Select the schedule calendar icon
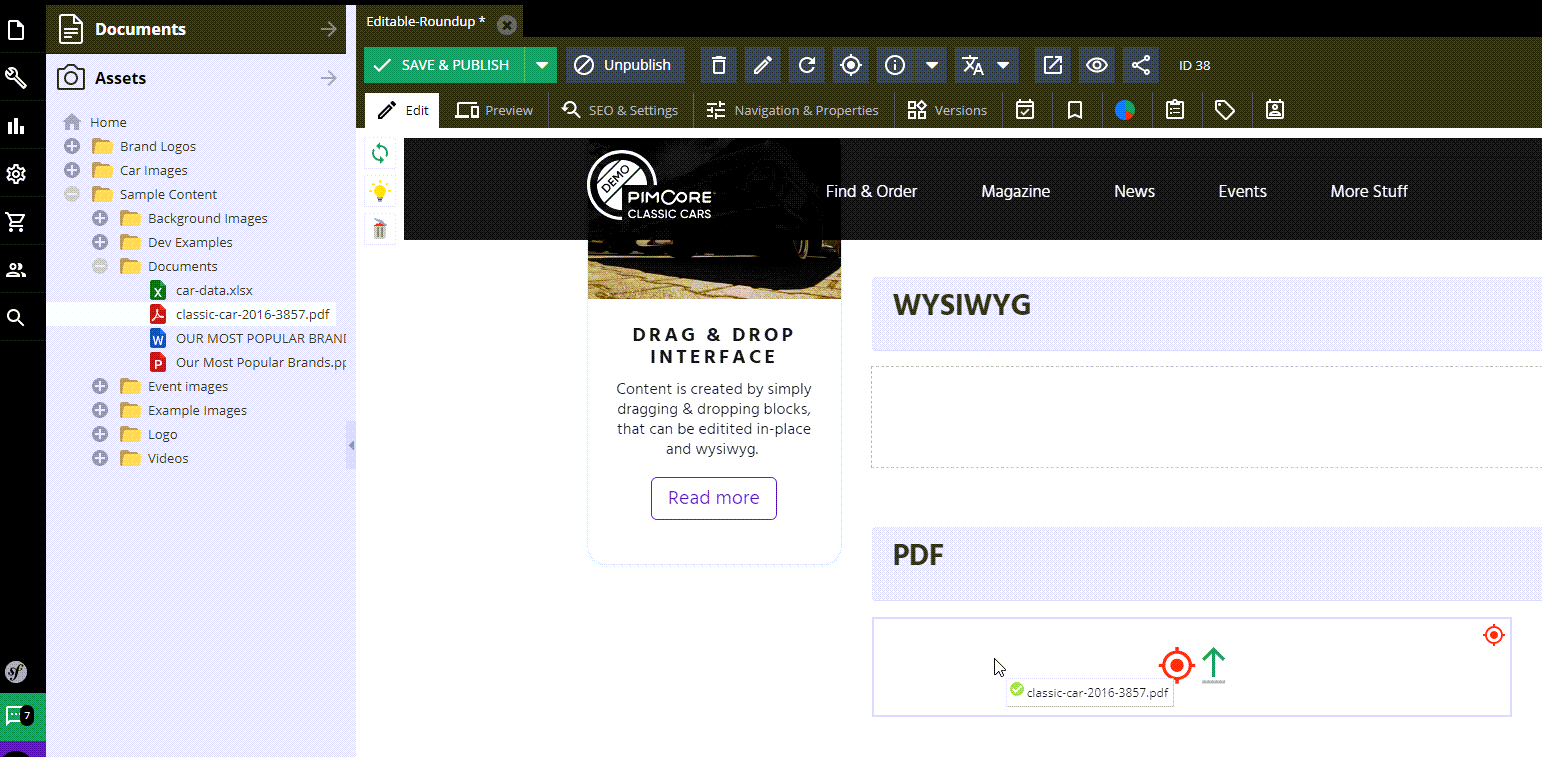 1025,110
